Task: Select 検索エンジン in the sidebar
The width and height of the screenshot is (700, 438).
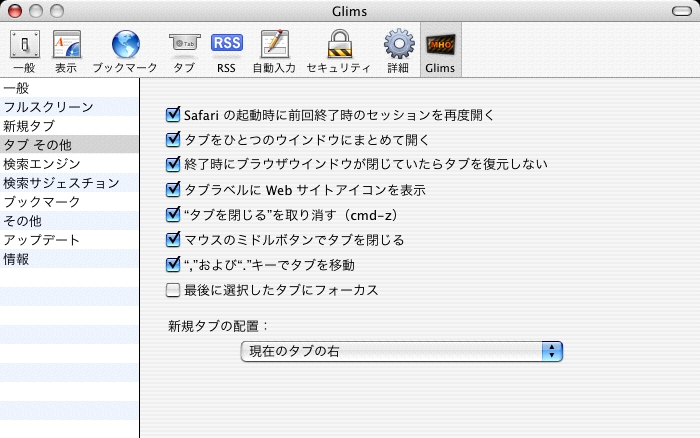Action: tap(69, 164)
